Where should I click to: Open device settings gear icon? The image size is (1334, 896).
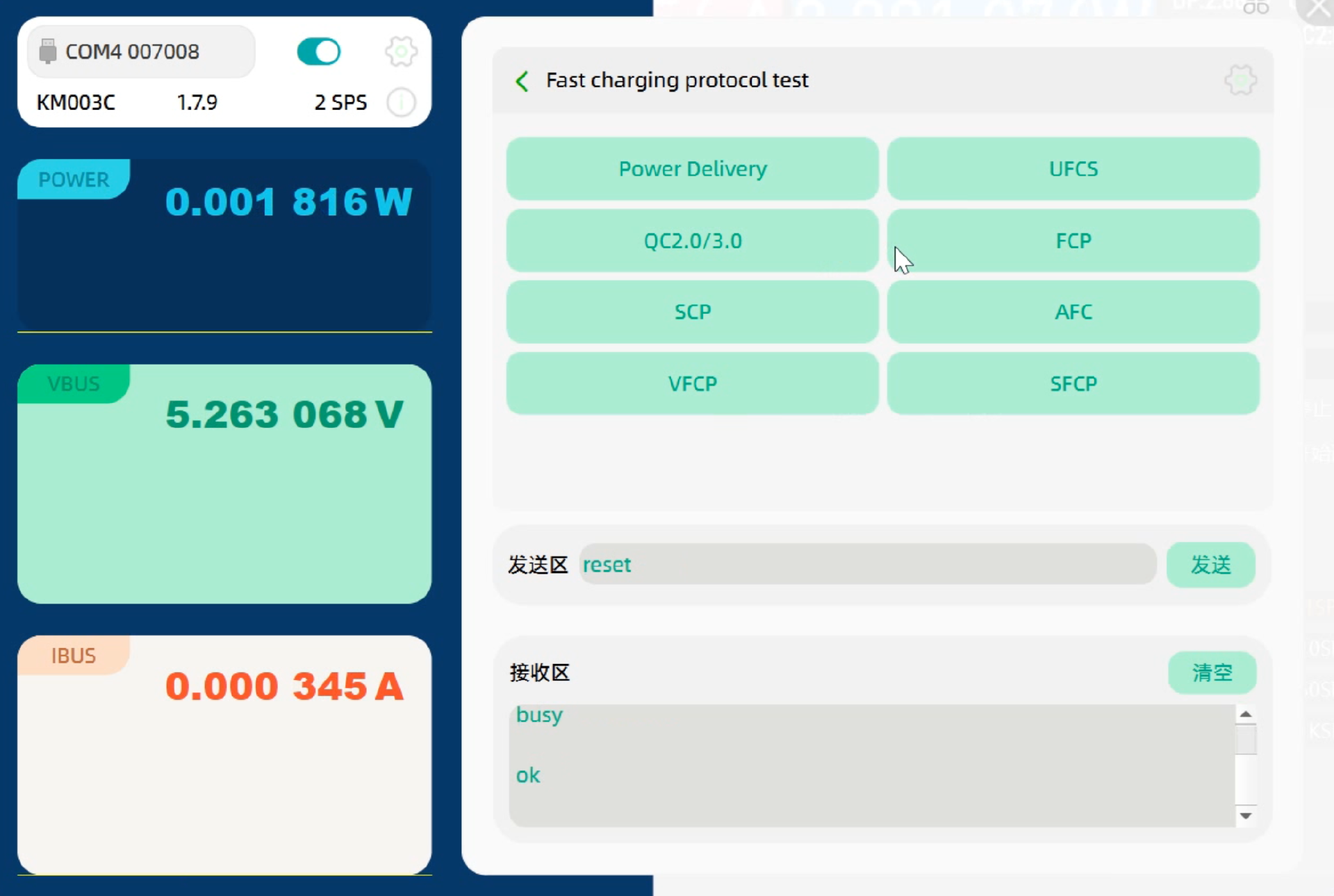tap(401, 51)
